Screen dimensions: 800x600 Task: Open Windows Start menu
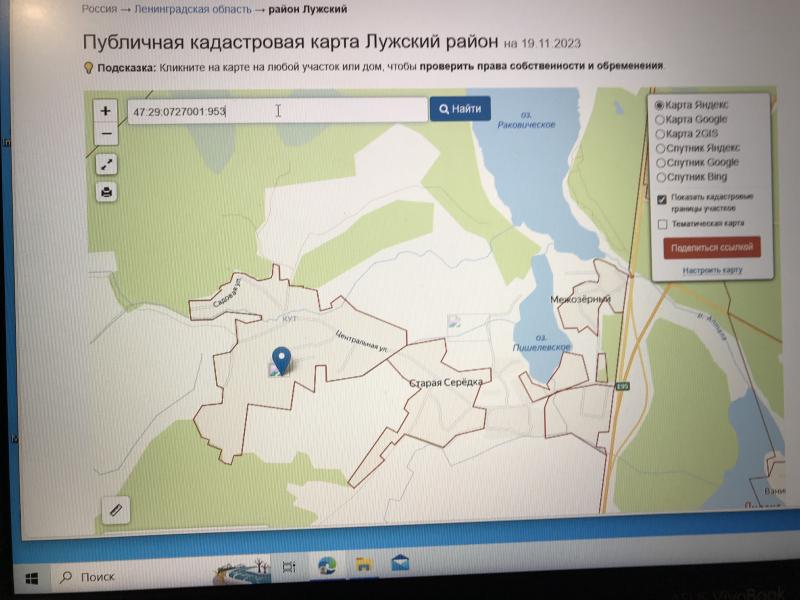[x=32, y=578]
